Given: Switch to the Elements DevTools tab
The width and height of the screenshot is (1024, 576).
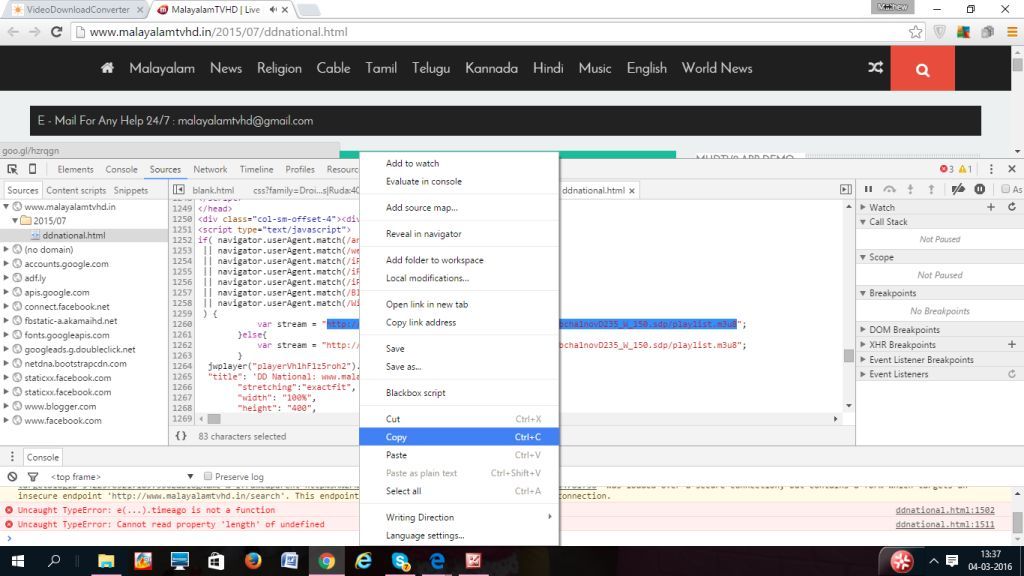Looking at the screenshot, I should (75, 169).
